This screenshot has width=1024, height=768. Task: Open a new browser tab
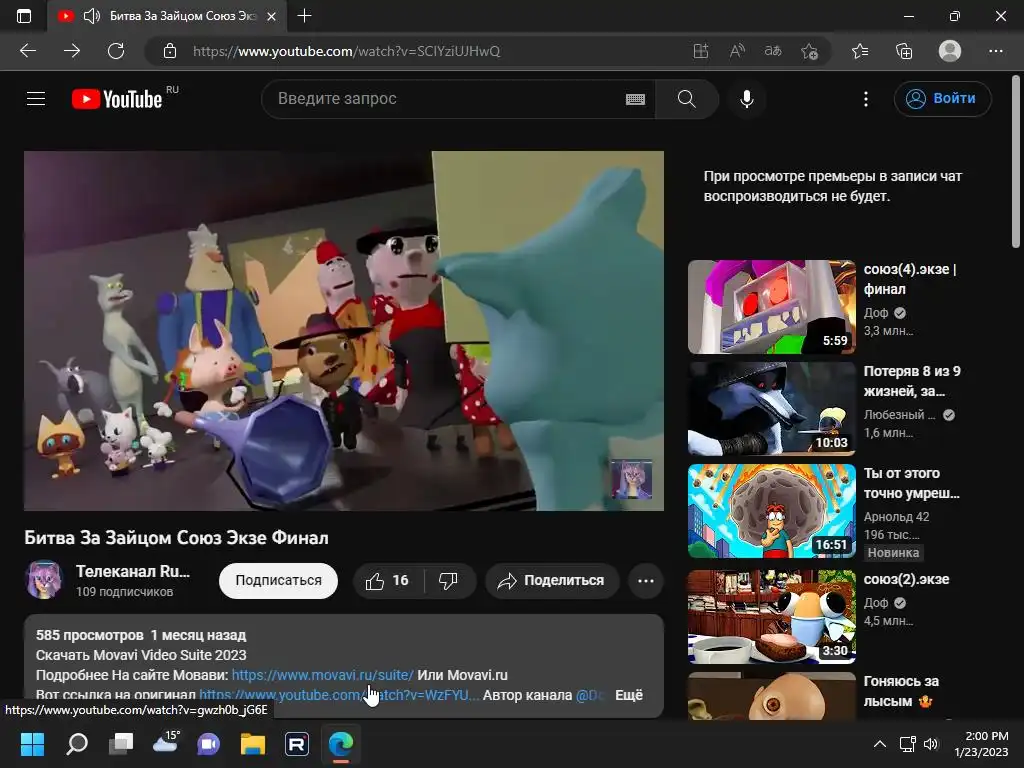(304, 16)
